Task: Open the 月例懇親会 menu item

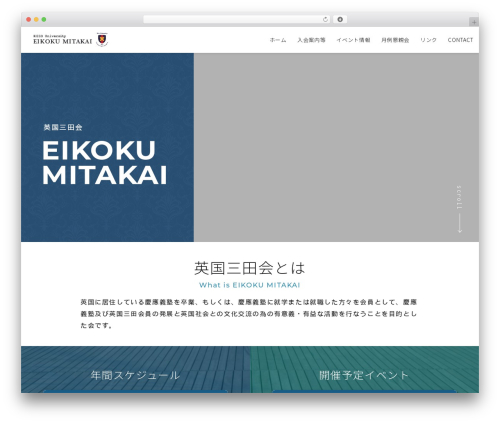Action: click(x=395, y=40)
